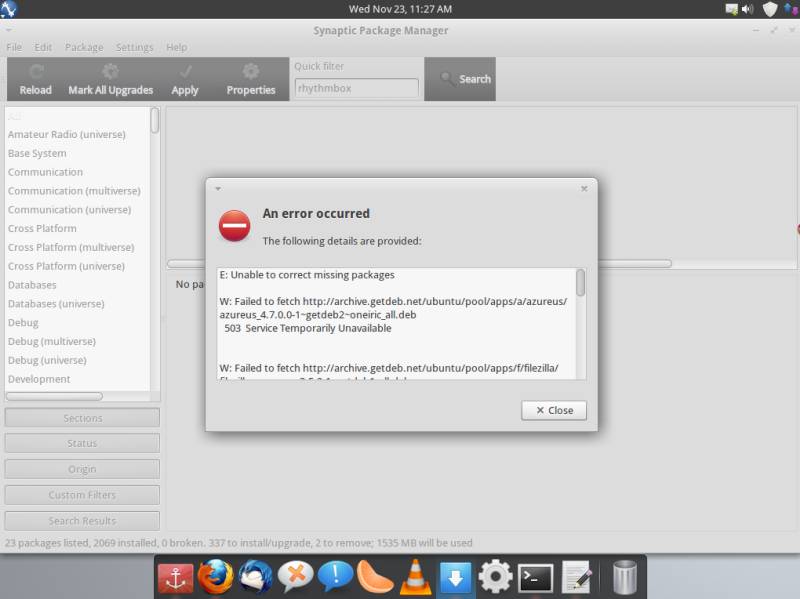Open Thunderbird mail from the dock

pyautogui.click(x=256, y=577)
